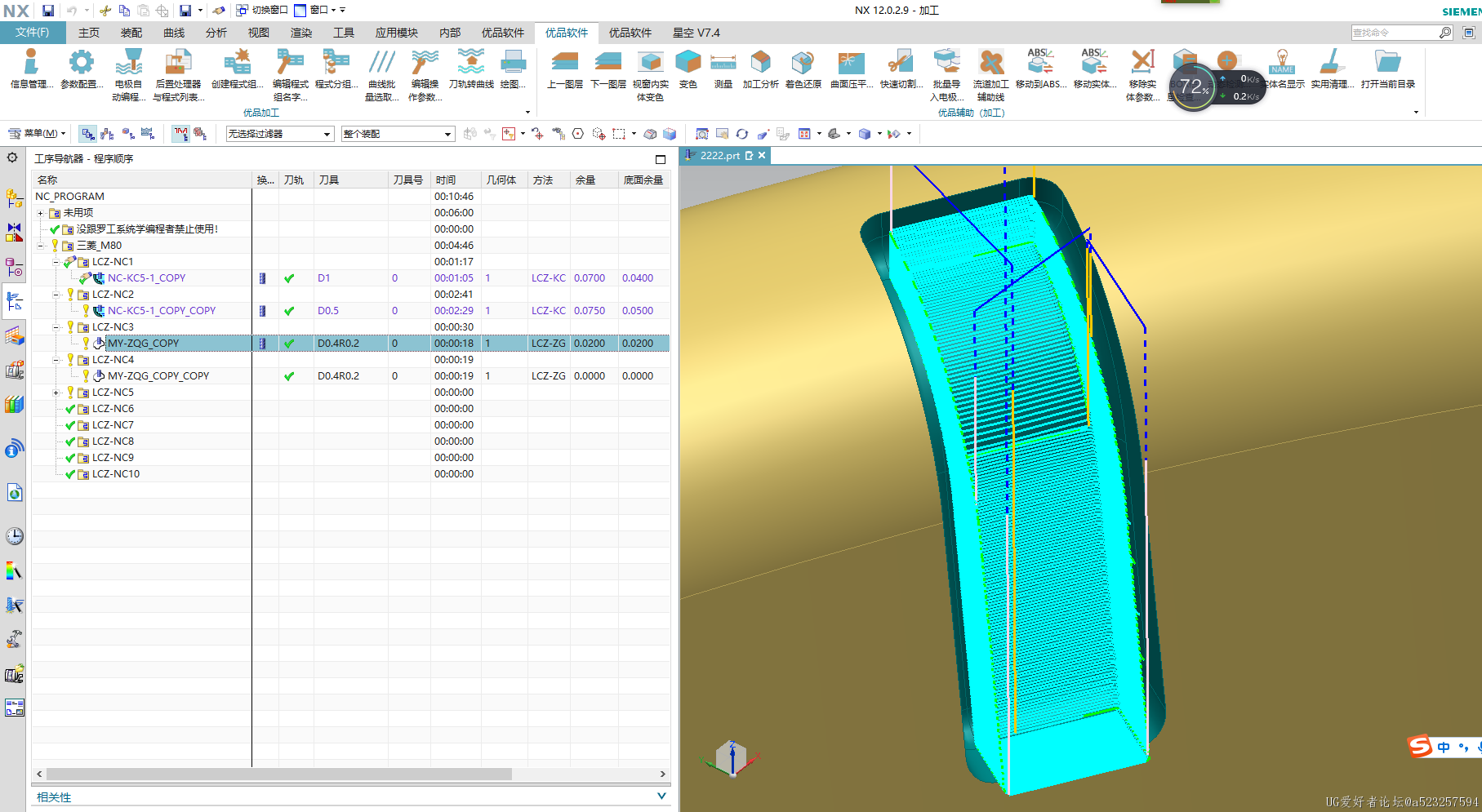Open the 菜单(M) dropdown menu
The image size is (1482, 812).
[37, 134]
